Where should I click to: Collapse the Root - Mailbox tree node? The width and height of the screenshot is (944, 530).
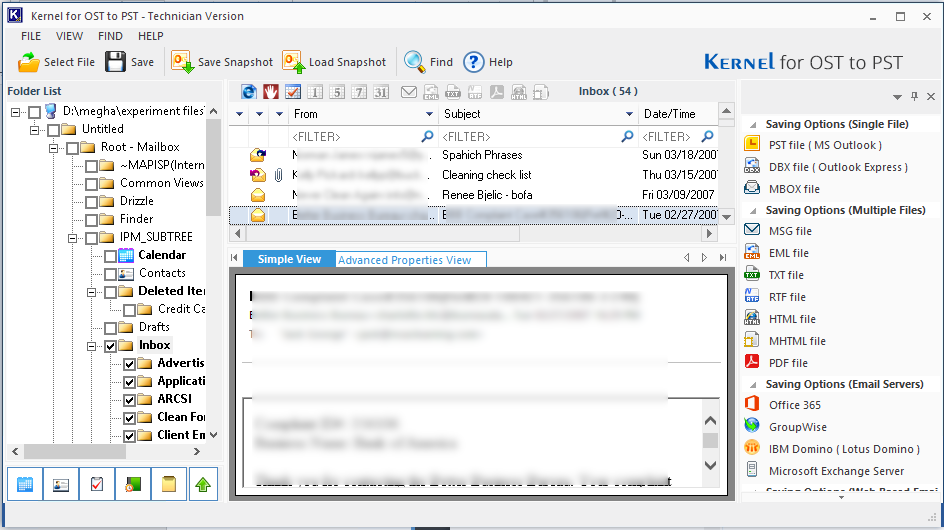click(54, 148)
